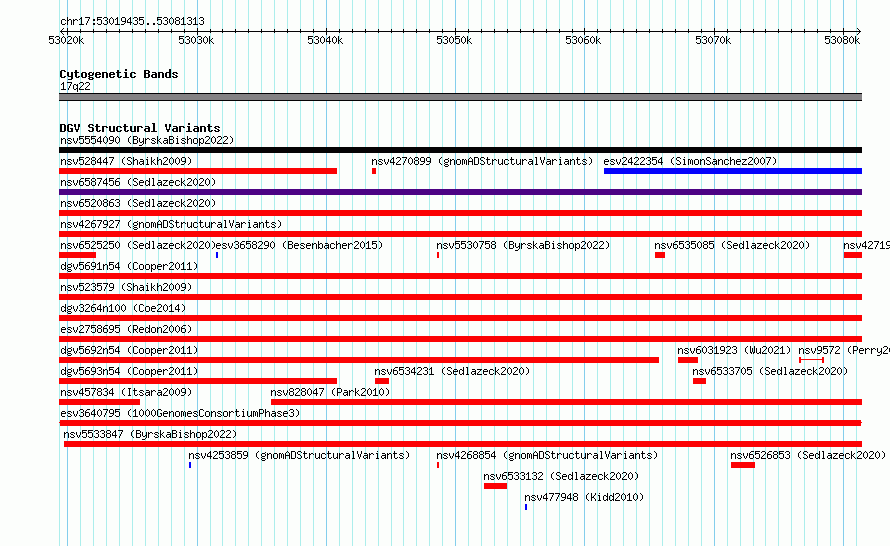Click short red nsv6031923 bar
The width and height of the screenshot is (890, 546).
(x=687, y=360)
